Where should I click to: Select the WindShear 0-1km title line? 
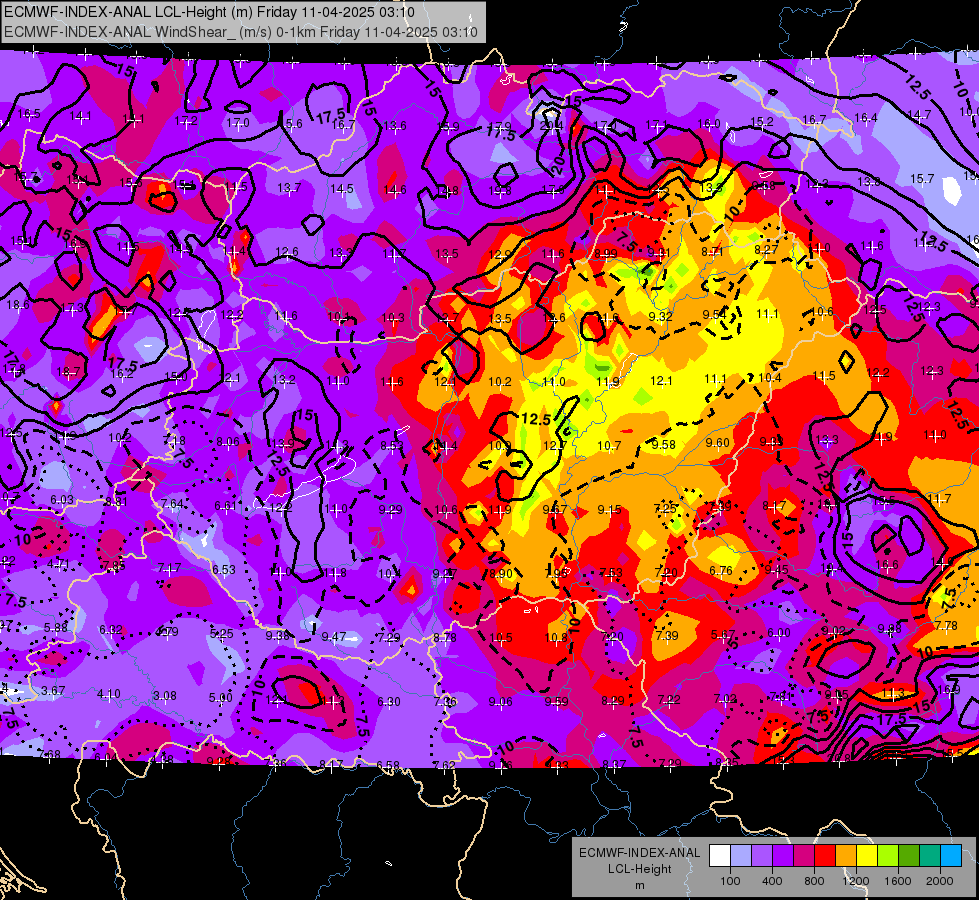tap(240, 32)
